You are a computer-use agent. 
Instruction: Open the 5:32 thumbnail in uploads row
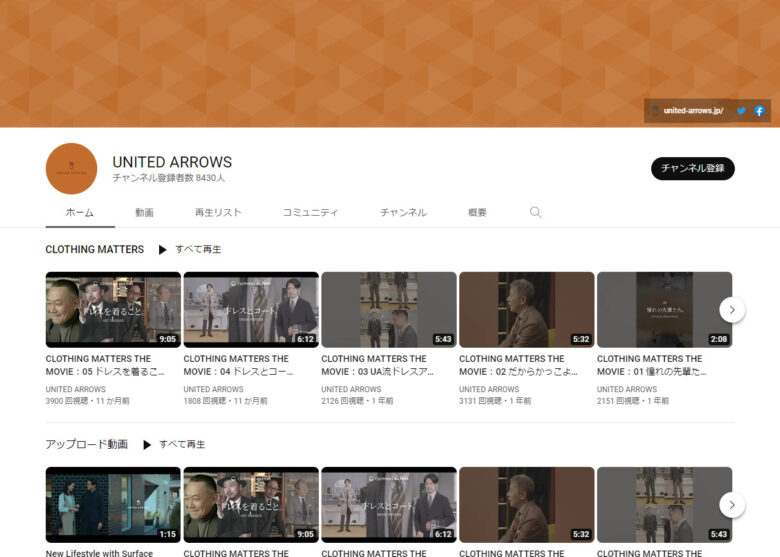pyautogui.click(x=526, y=505)
